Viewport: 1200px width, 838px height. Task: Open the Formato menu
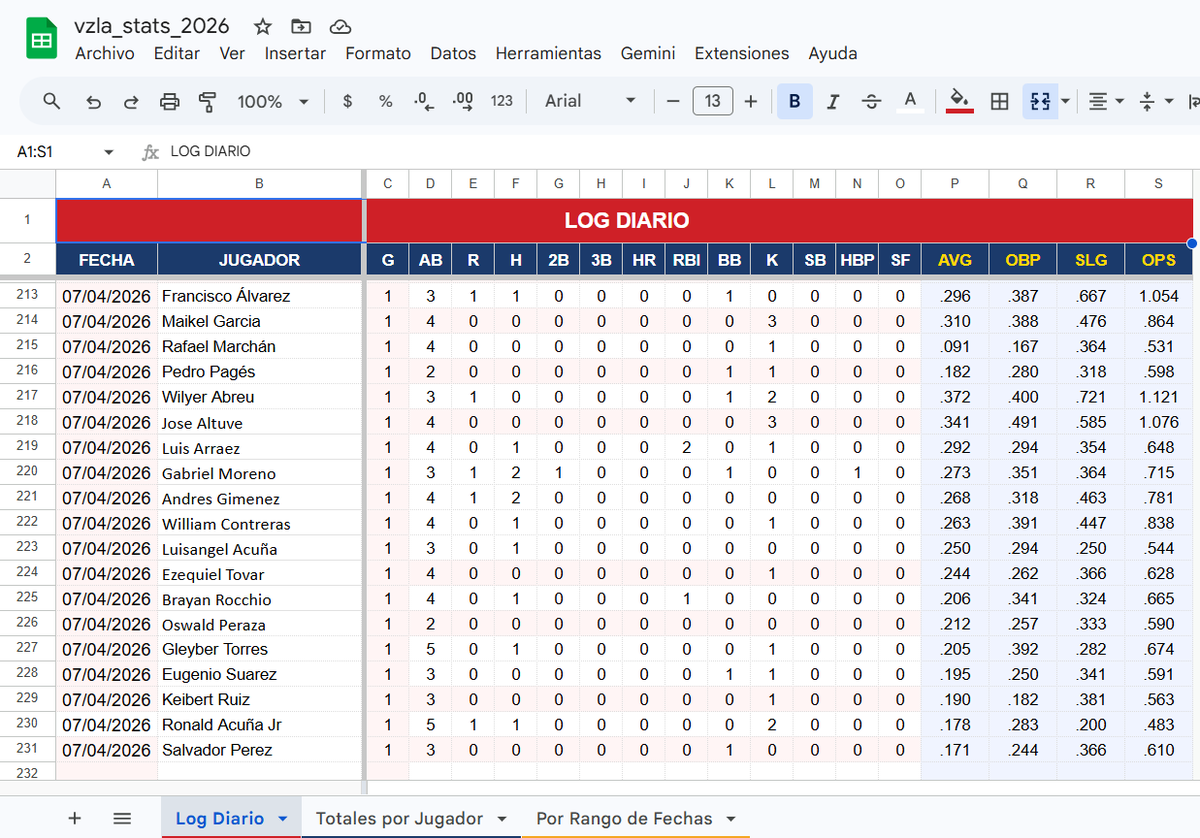click(378, 54)
